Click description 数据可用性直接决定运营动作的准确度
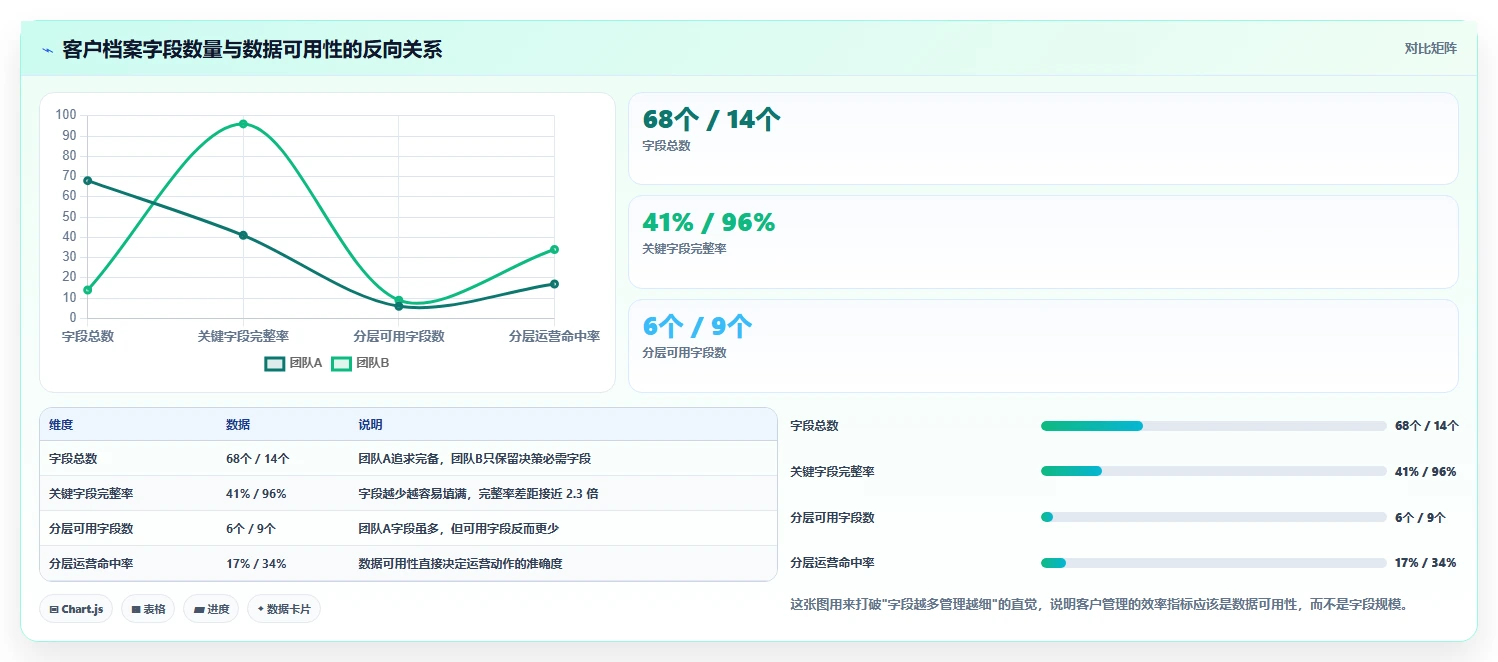 (460, 564)
